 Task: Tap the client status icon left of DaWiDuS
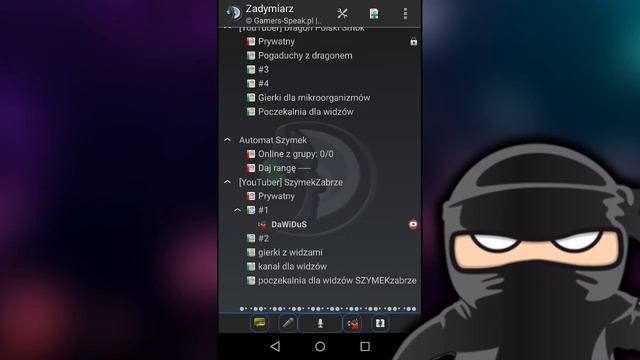click(x=262, y=224)
